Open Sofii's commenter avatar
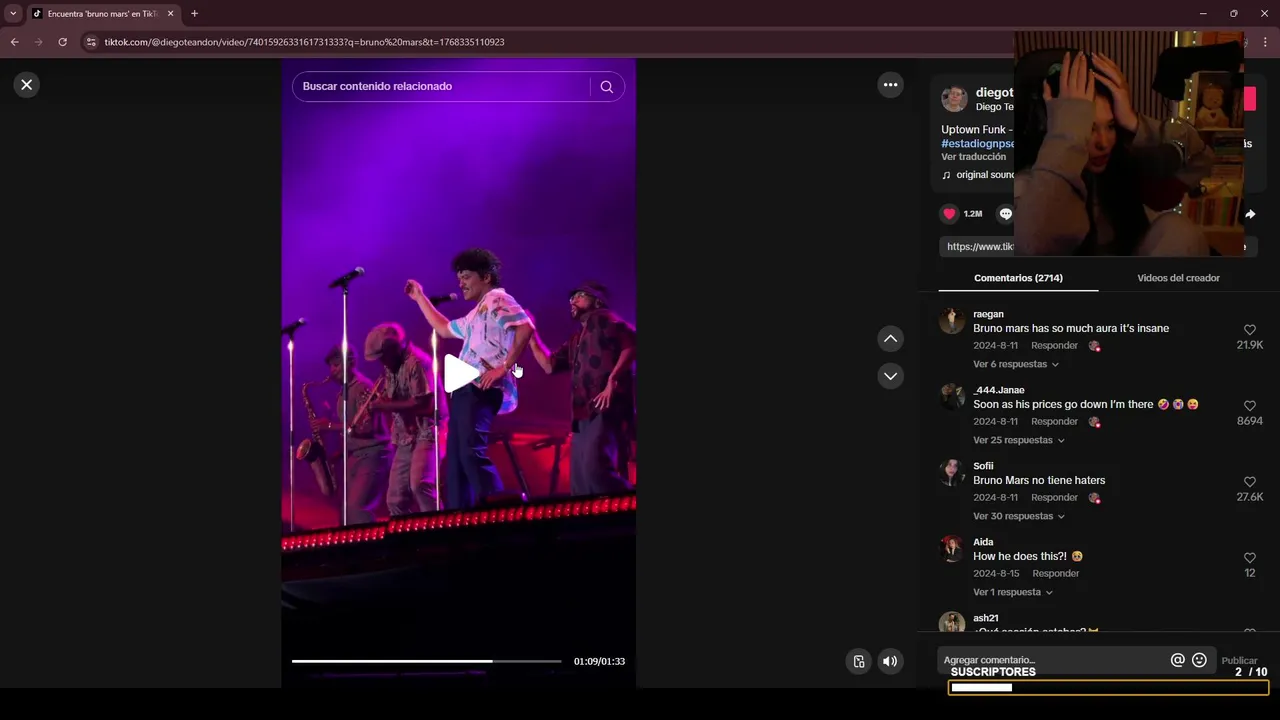This screenshot has width=1280, height=720. coord(951,472)
